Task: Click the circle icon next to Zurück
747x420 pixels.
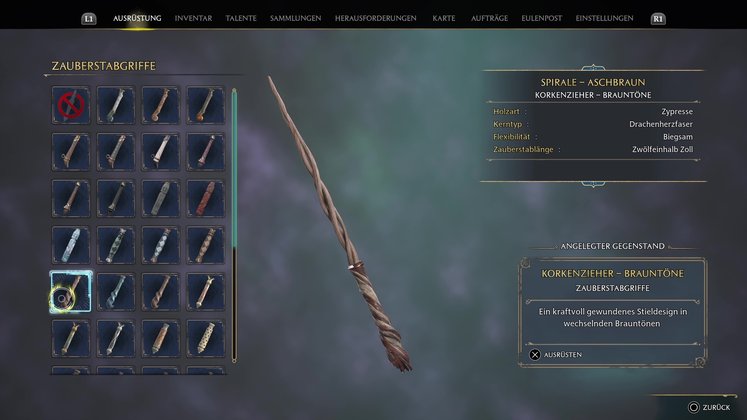Action: tap(694, 407)
